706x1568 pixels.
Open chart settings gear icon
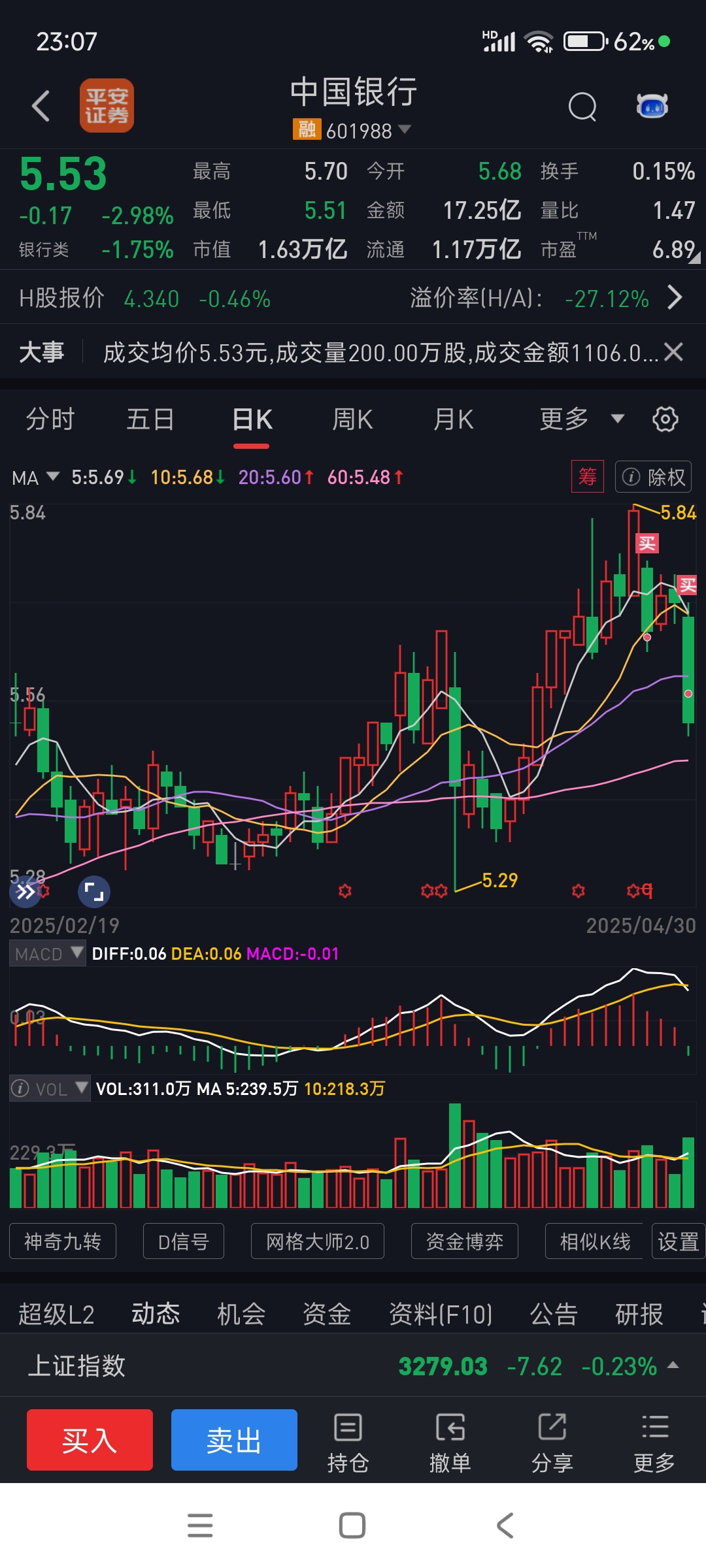(665, 419)
